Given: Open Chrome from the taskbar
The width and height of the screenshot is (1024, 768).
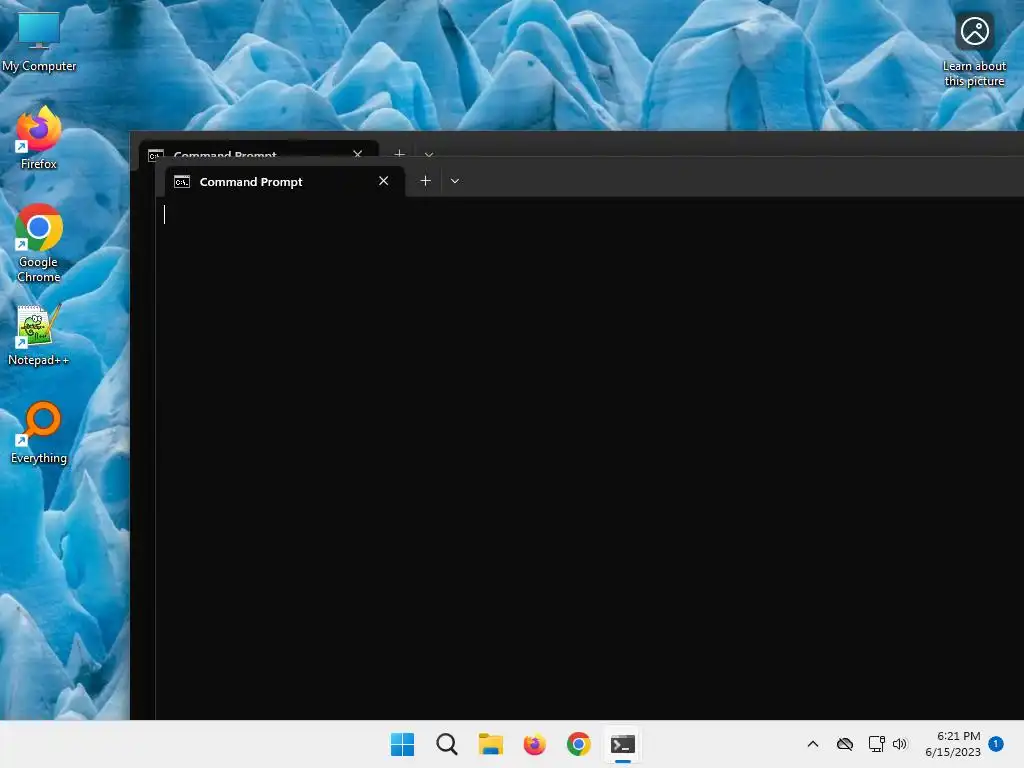Looking at the screenshot, I should point(579,744).
